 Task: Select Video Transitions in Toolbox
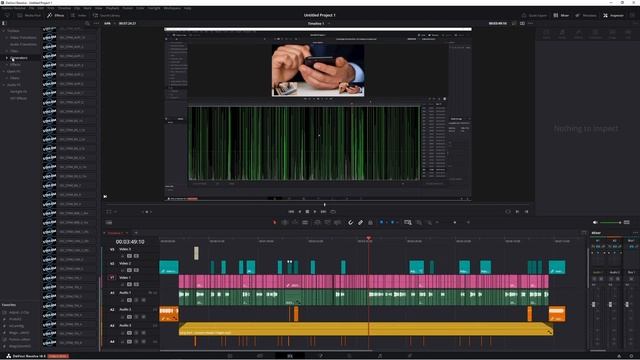click(23, 38)
